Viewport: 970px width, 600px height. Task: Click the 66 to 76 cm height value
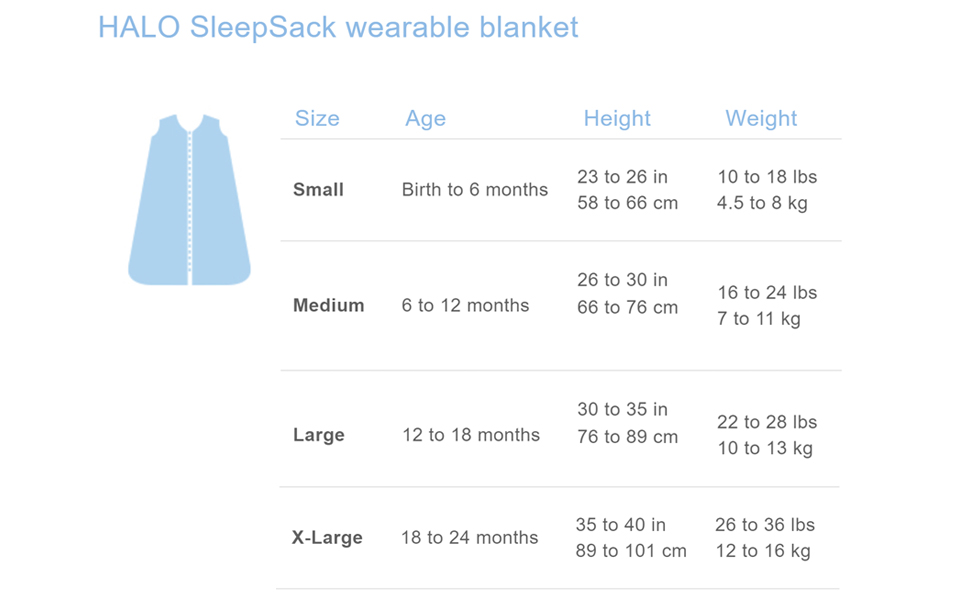[x=627, y=307]
